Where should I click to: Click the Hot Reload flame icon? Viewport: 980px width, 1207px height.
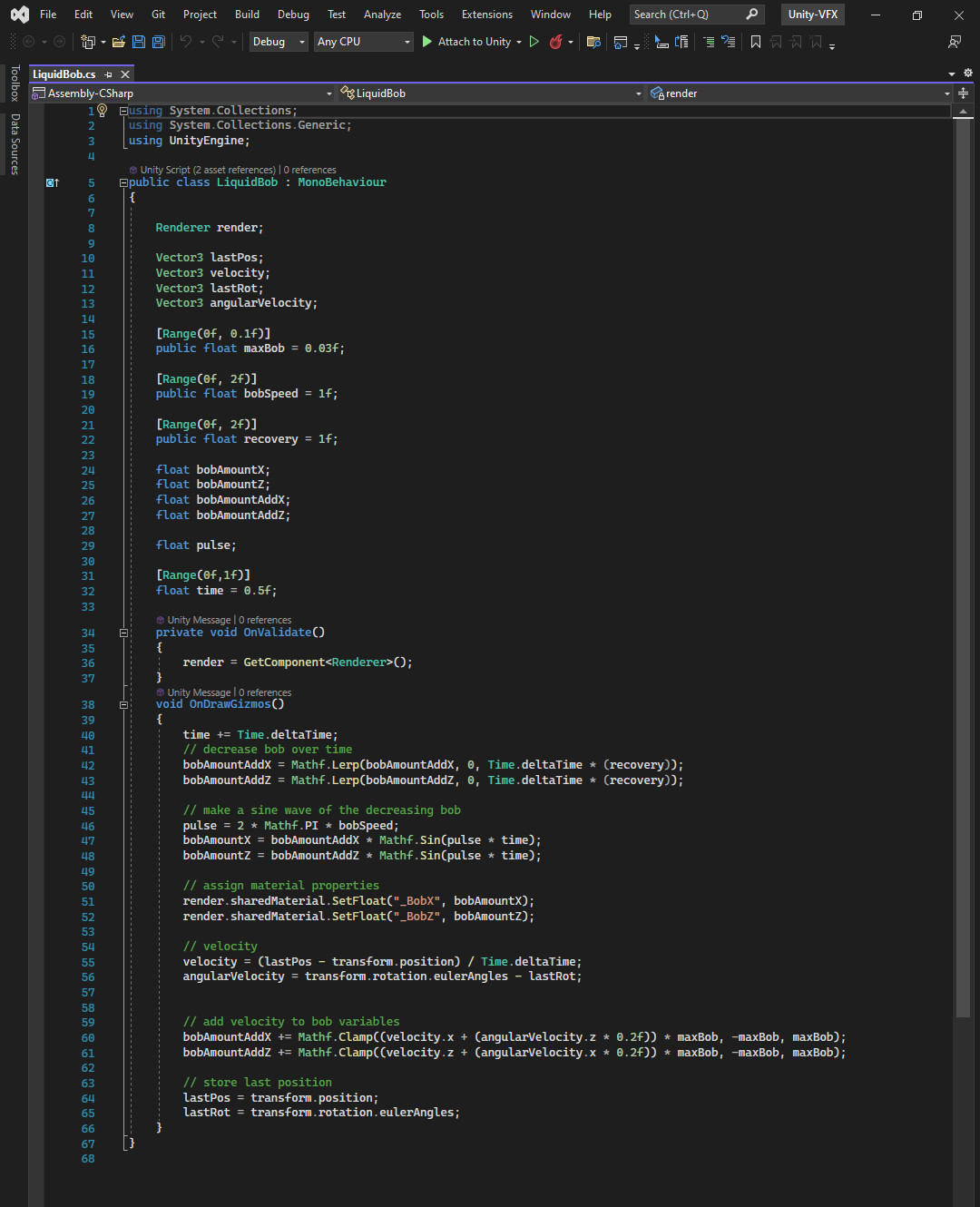[556, 42]
